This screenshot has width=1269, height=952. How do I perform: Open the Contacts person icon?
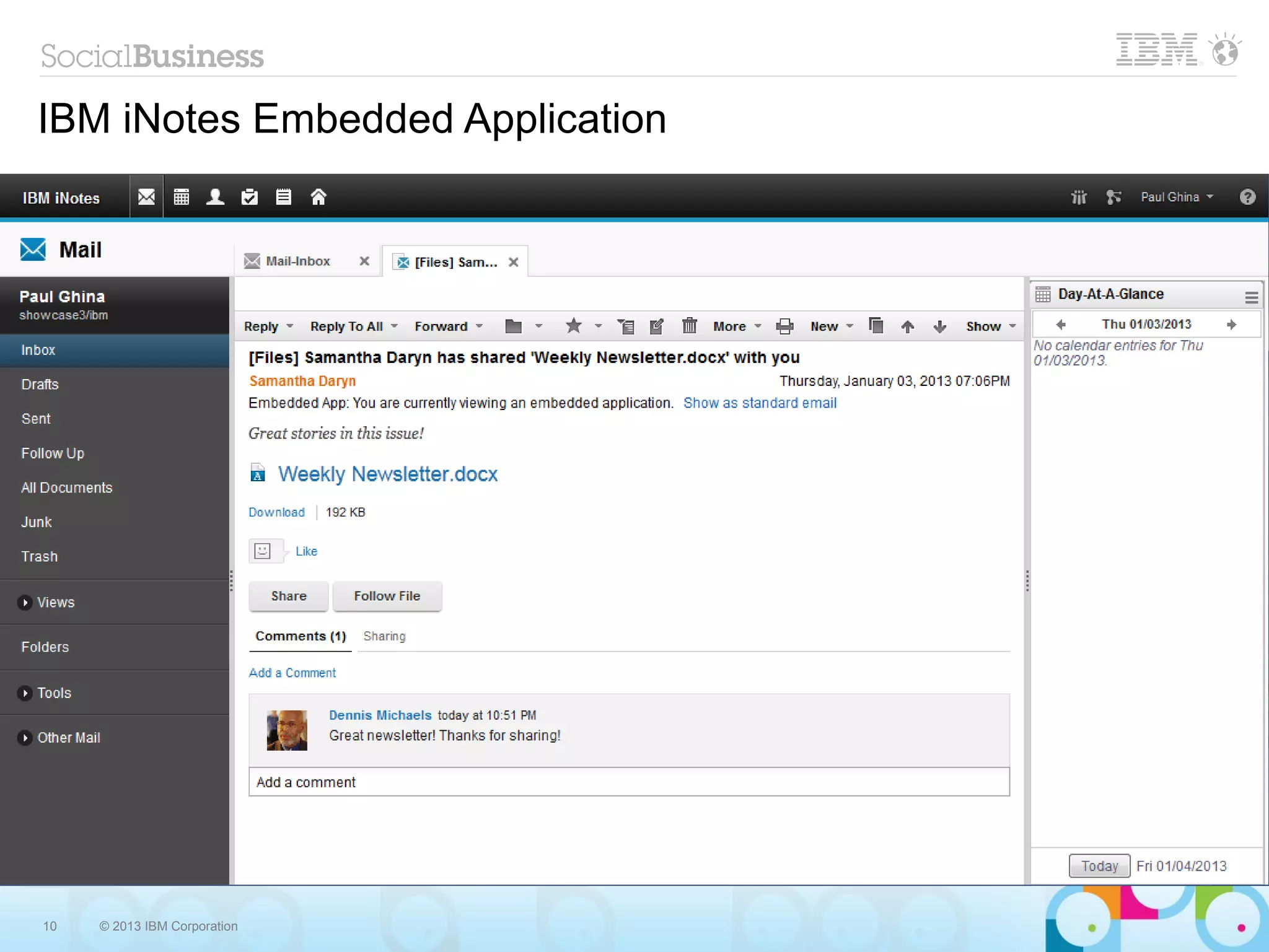[x=215, y=197]
